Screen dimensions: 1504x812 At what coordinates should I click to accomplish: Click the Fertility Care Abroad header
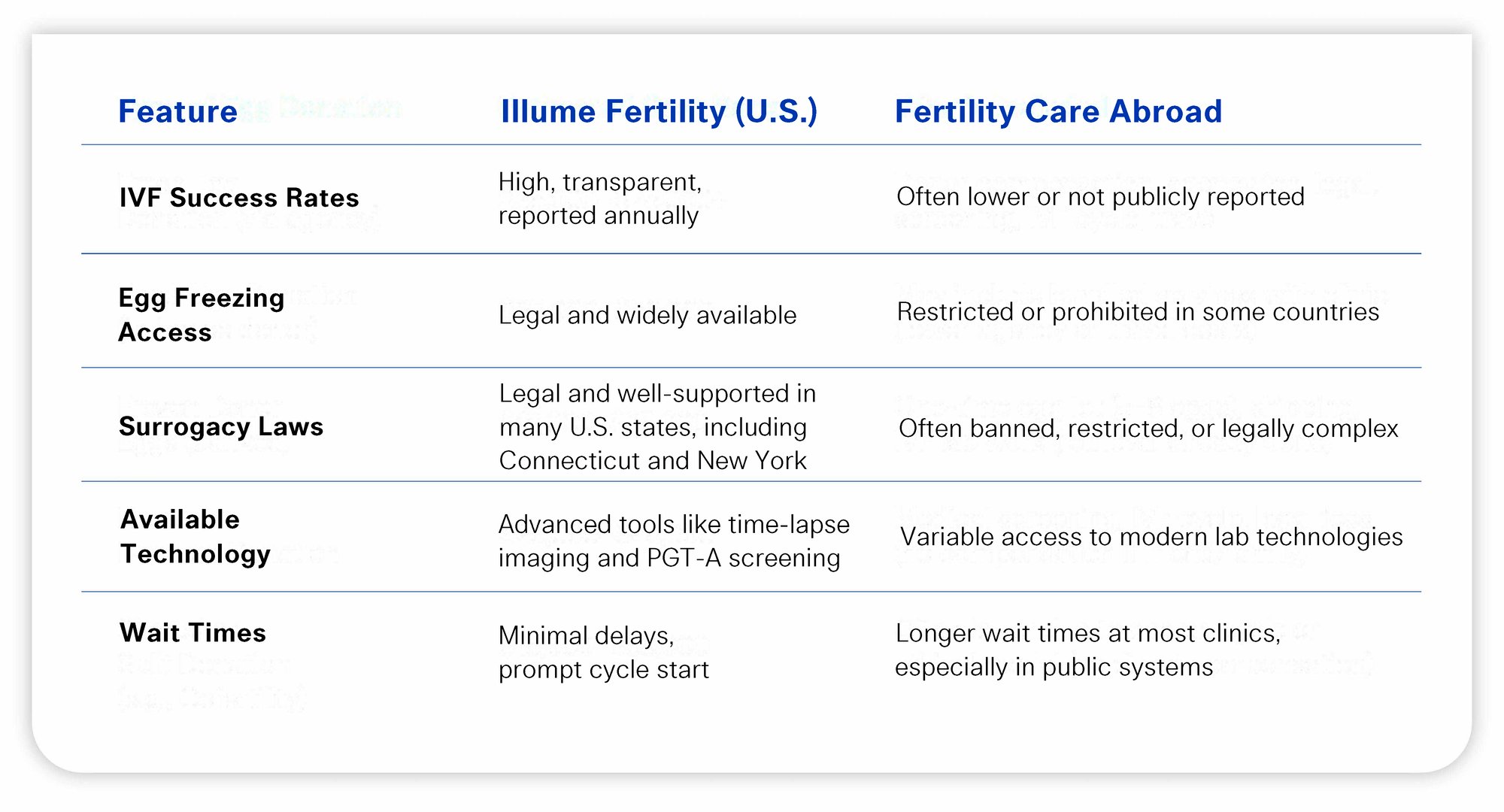point(1058,111)
